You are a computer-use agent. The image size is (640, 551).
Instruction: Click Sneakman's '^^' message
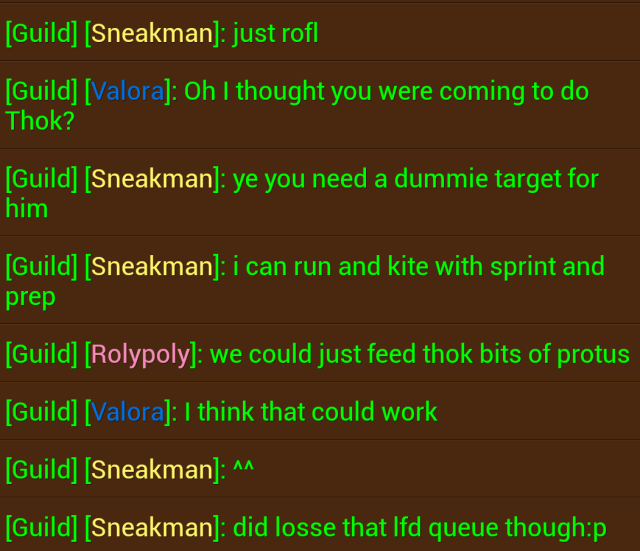click(x=320, y=469)
